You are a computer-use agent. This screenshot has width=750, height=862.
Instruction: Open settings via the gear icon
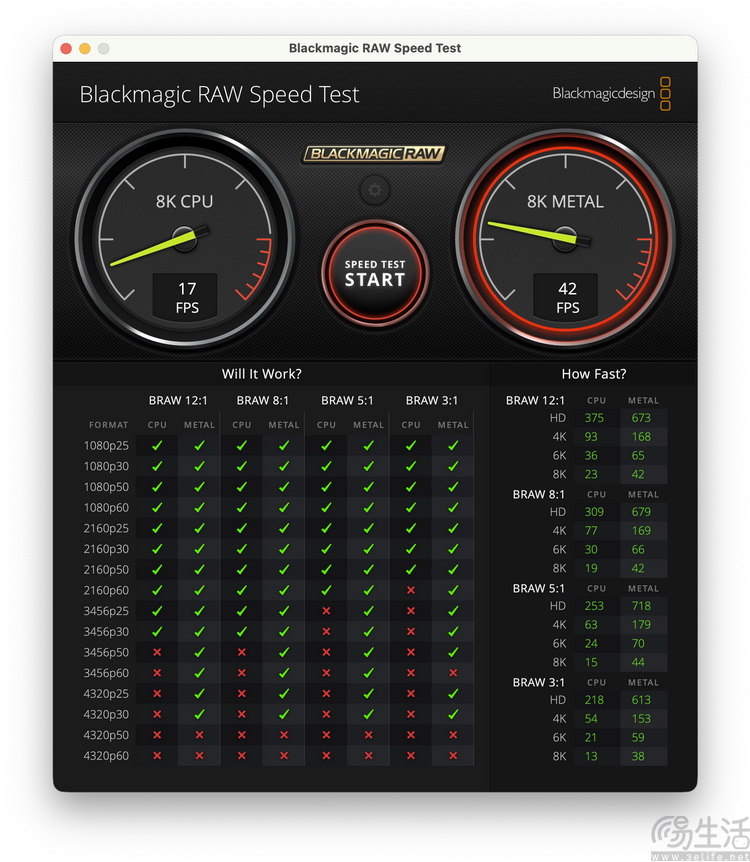[x=374, y=190]
